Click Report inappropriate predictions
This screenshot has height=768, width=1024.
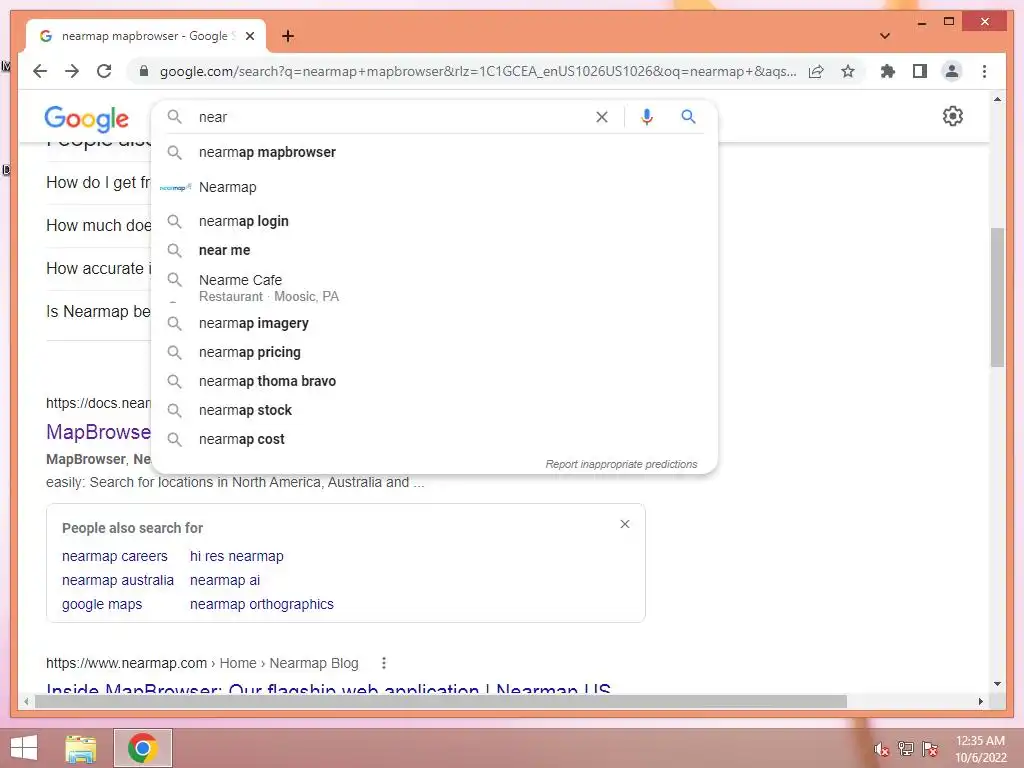(621, 464)
